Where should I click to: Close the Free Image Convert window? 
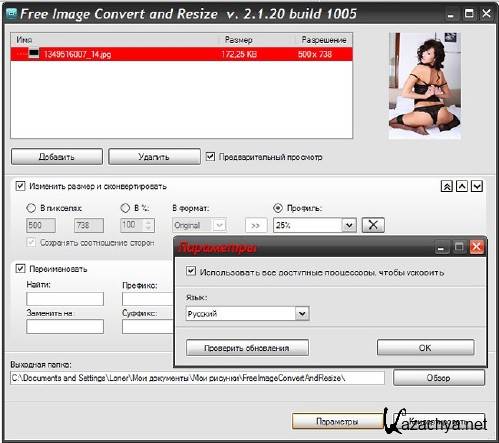point(486,14)
